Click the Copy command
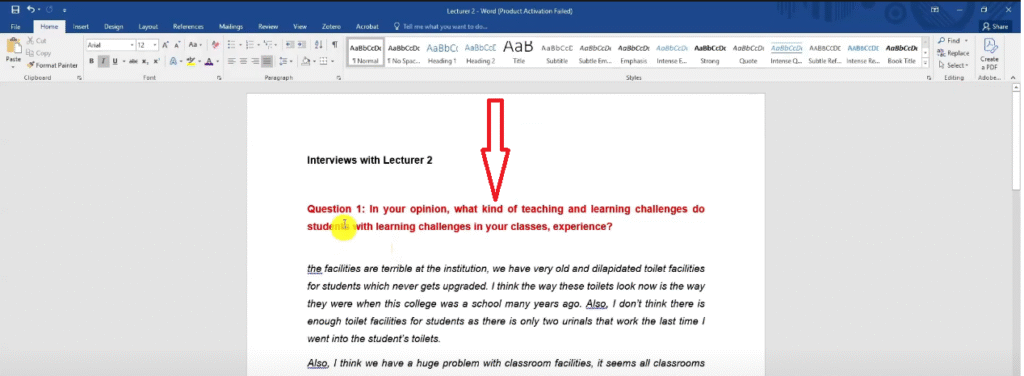 point(39,53)
